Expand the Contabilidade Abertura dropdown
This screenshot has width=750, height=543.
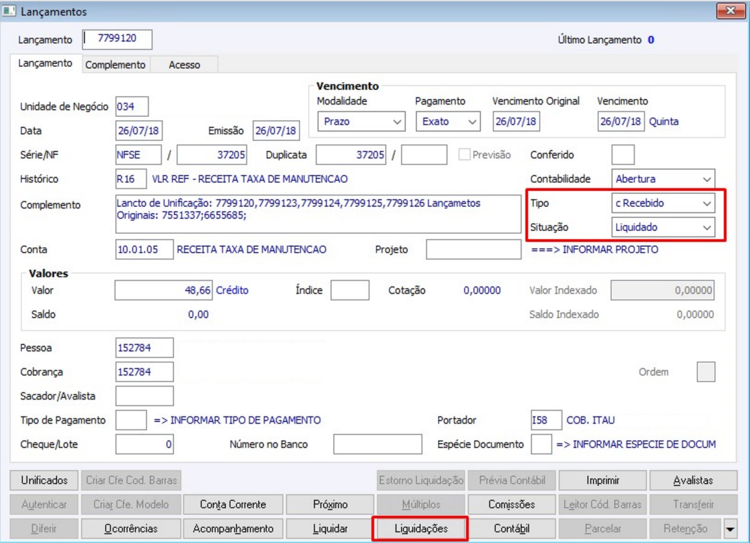pyautogui.click(x=663, y=179)
